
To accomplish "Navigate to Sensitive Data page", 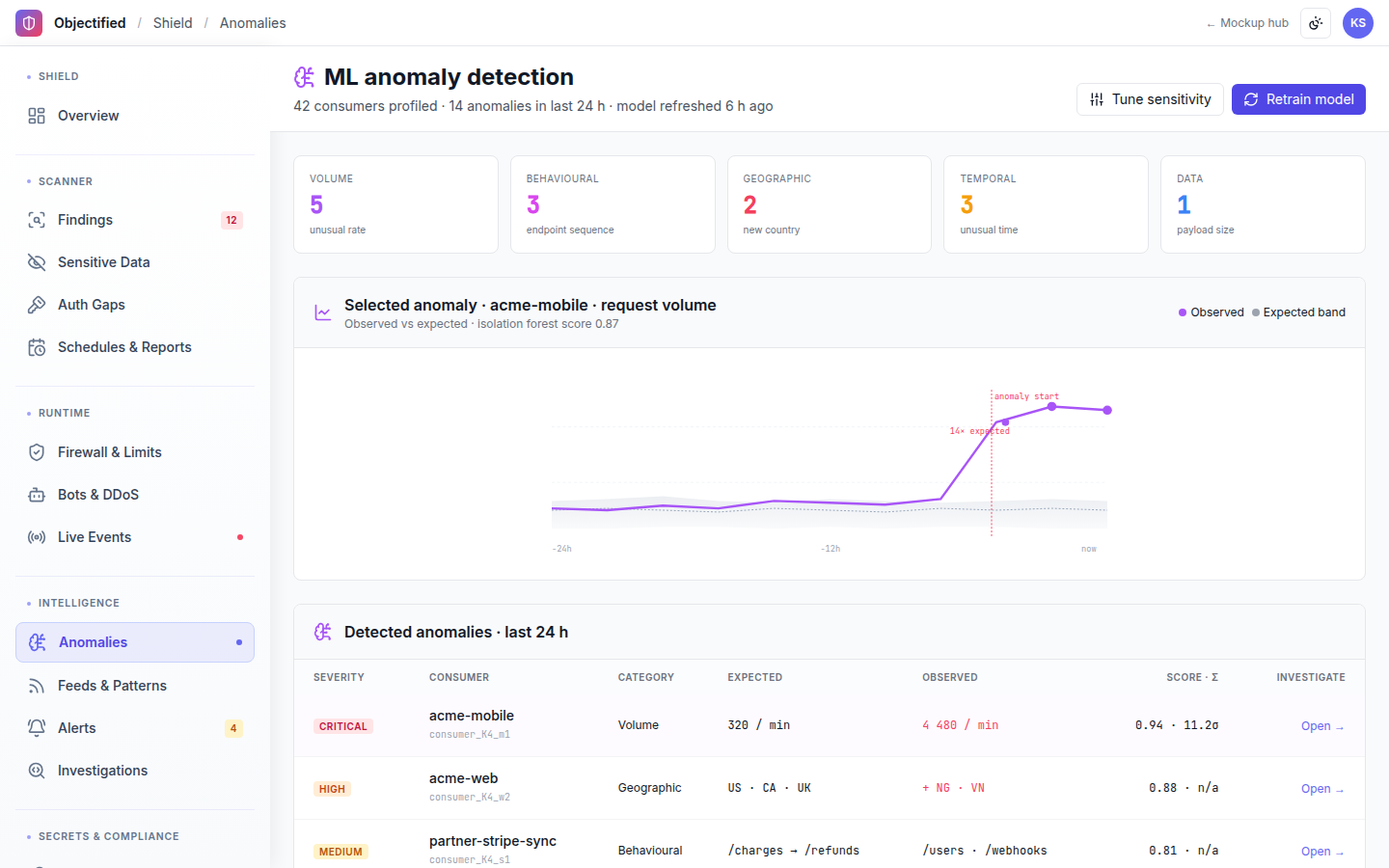I will (x=135, y=262).
